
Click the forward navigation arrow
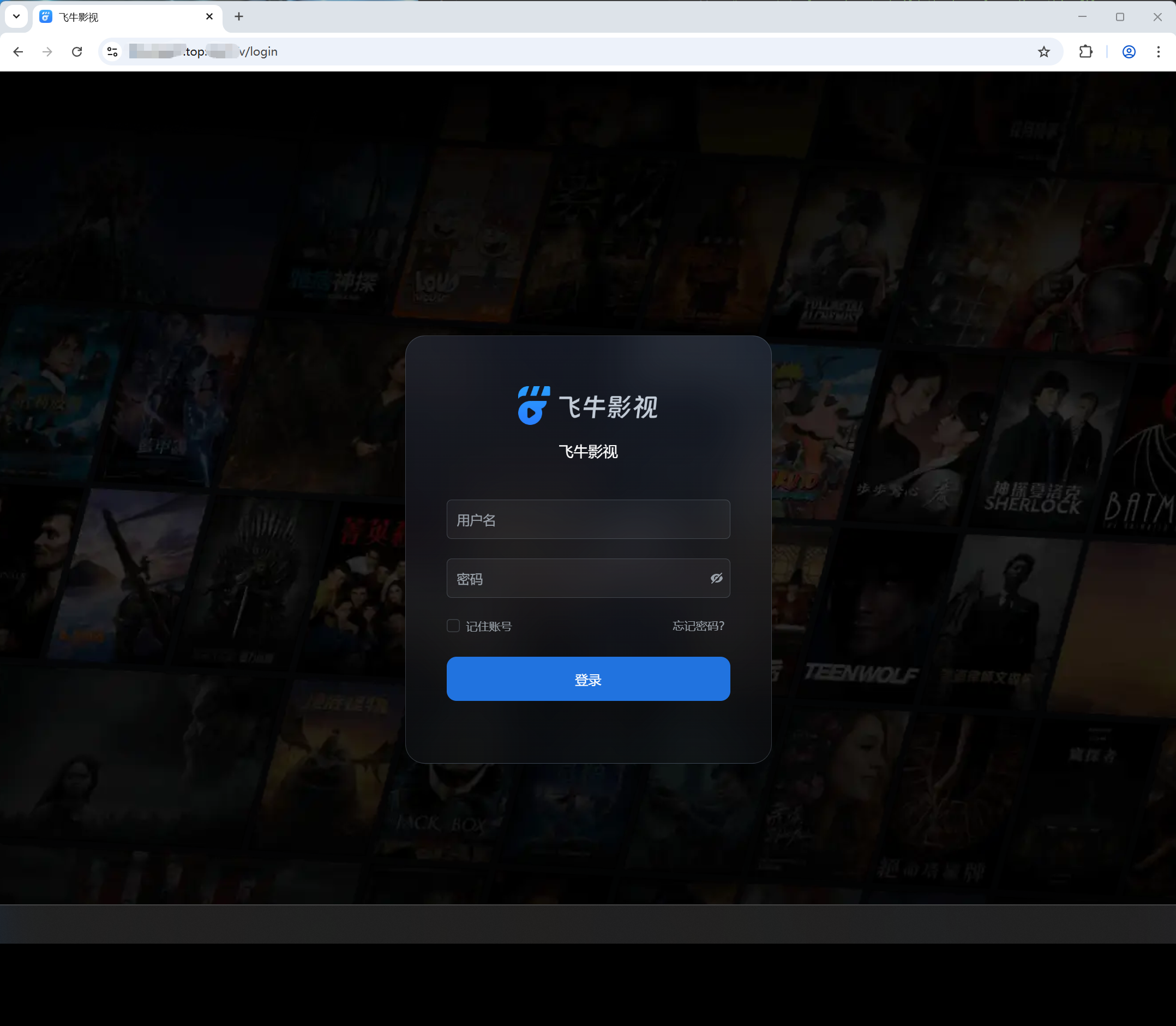(47, 52)
